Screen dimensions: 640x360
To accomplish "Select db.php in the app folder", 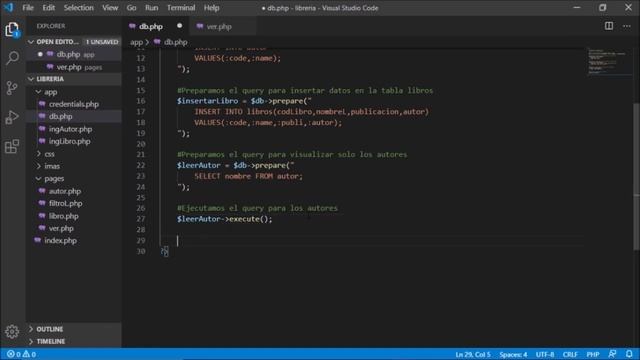I will click(74, 116).
